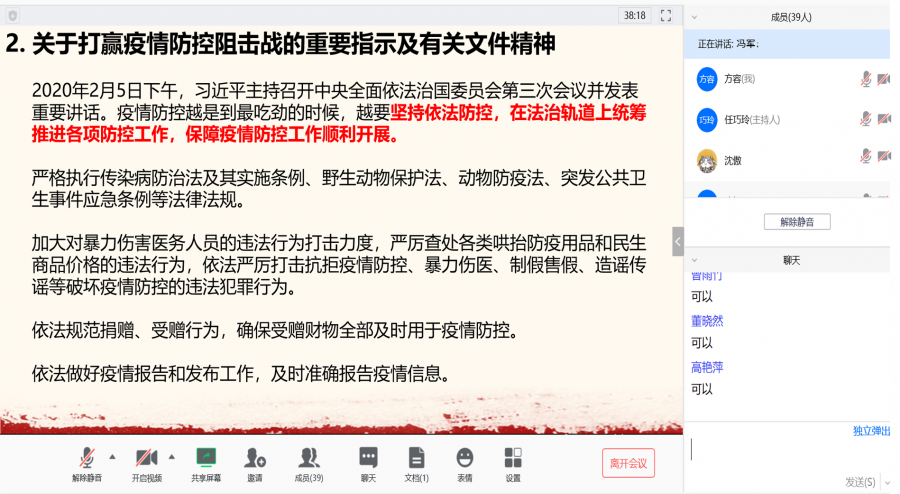Open the 表情 emoji reactions icon
Viewport: 900px width, 494px height.
pos(464,458)
